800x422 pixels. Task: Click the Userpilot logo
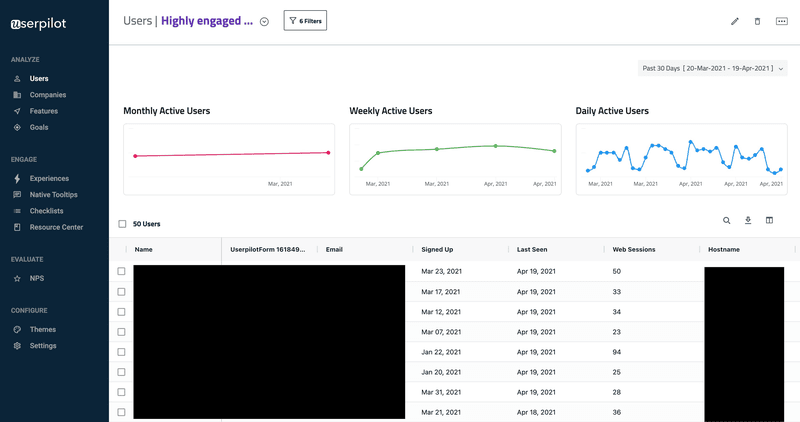click(38, 24)
